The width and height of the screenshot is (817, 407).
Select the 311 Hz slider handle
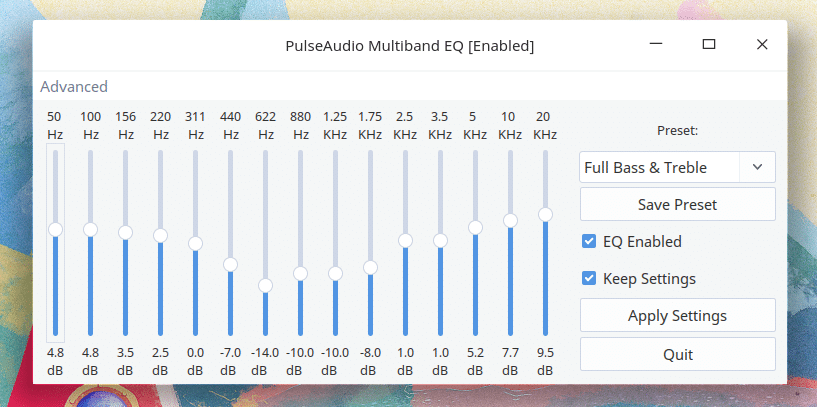(195, 243)
